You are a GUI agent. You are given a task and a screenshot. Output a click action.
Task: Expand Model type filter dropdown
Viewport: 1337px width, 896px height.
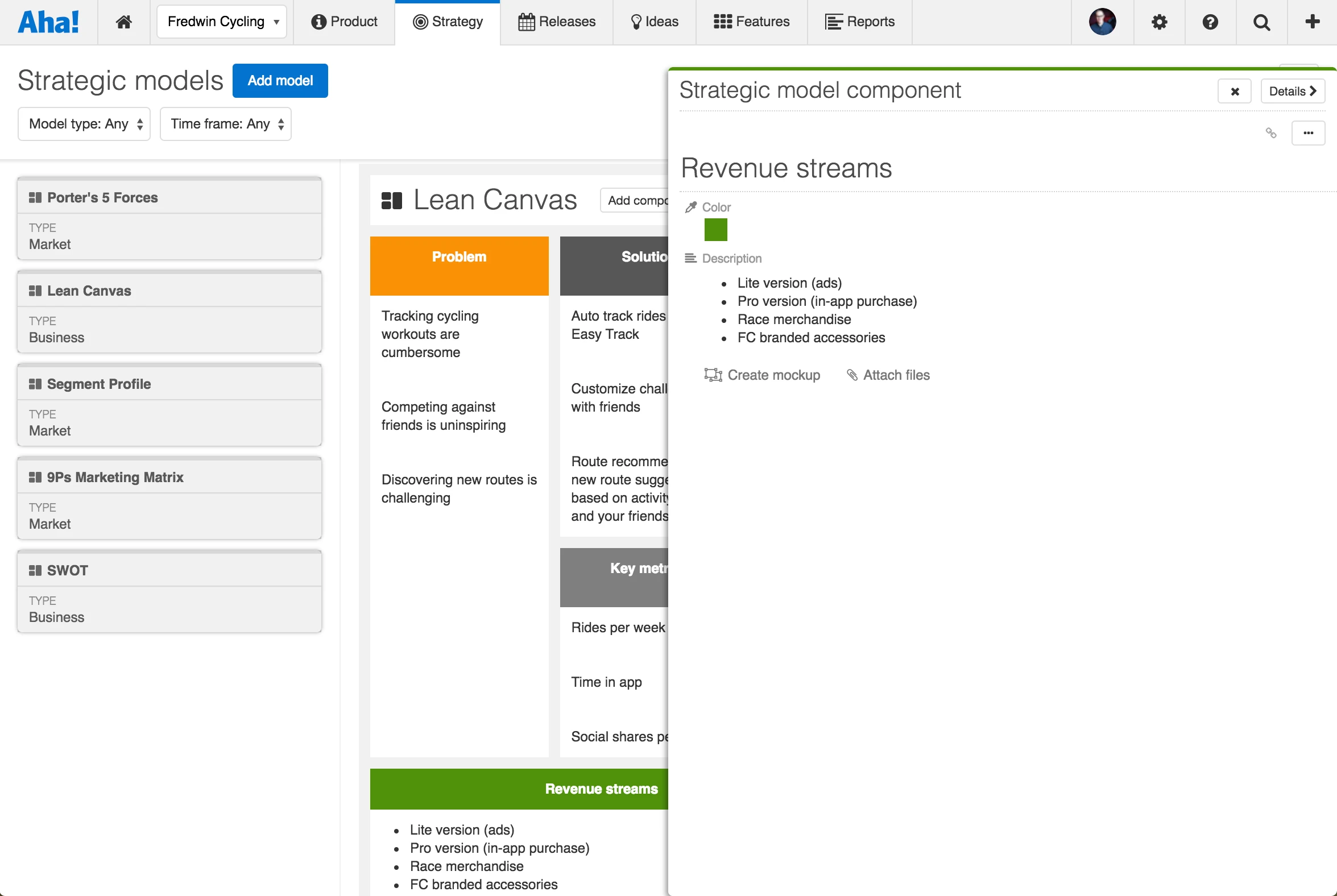tap(84, 123)
